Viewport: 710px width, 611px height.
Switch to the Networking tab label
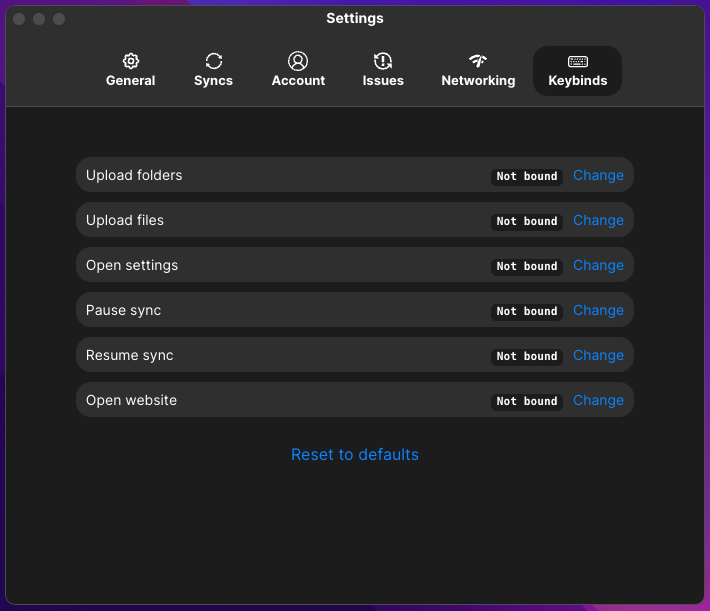(x=478, y=81)
